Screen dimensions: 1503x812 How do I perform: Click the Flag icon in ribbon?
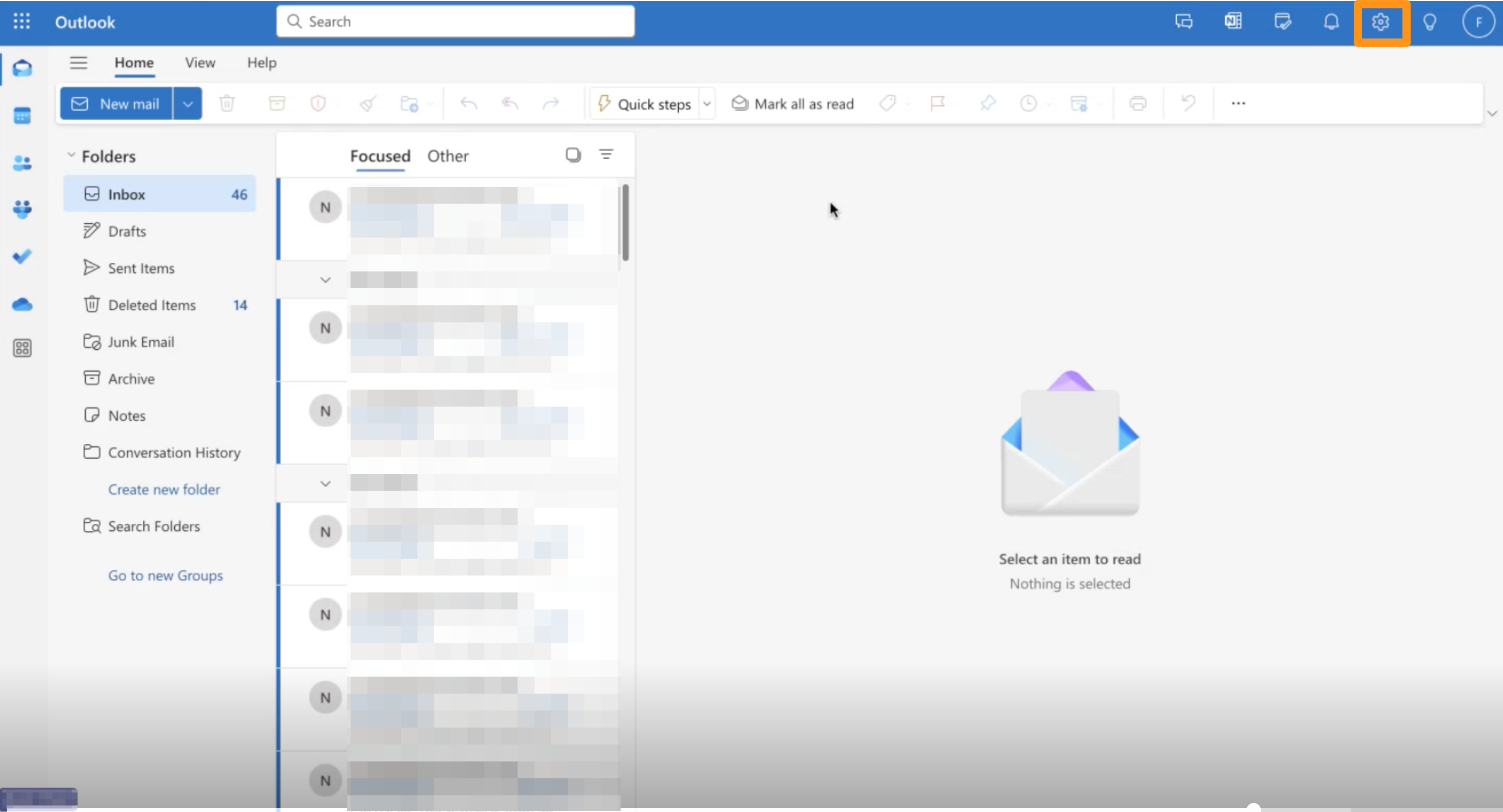pos(937,104)
